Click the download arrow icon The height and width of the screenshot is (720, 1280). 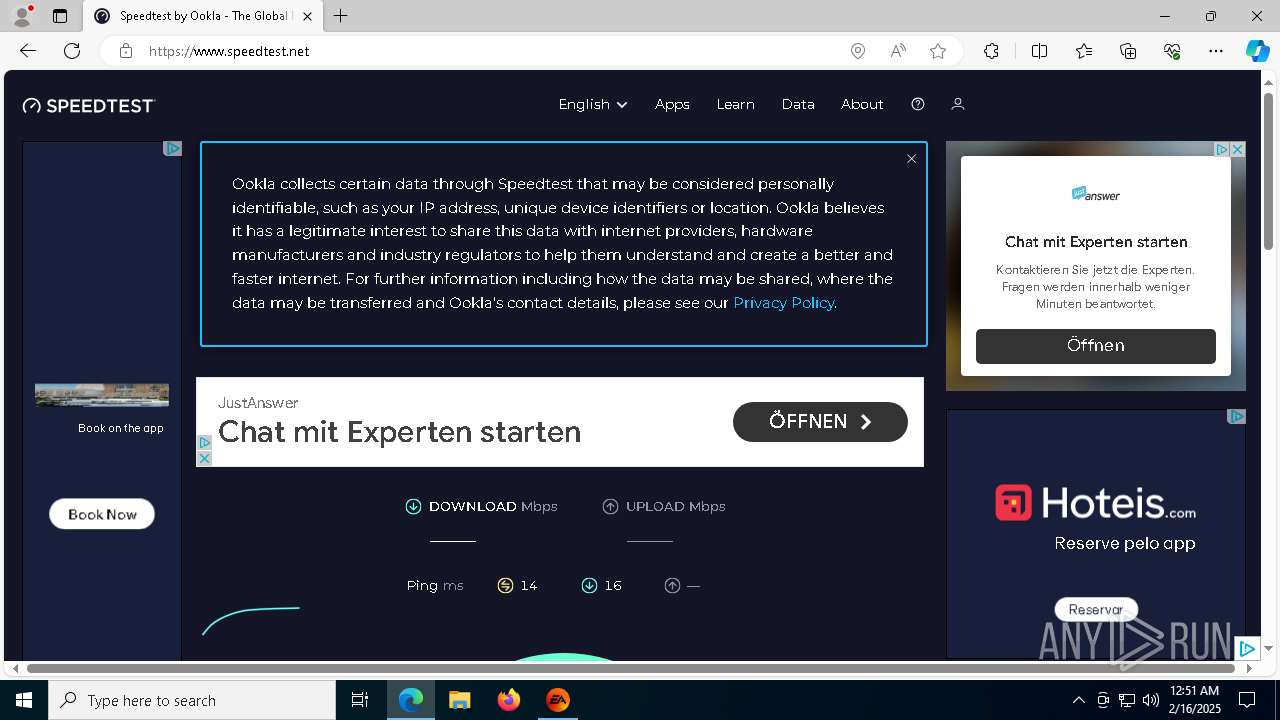pos(413,507)
